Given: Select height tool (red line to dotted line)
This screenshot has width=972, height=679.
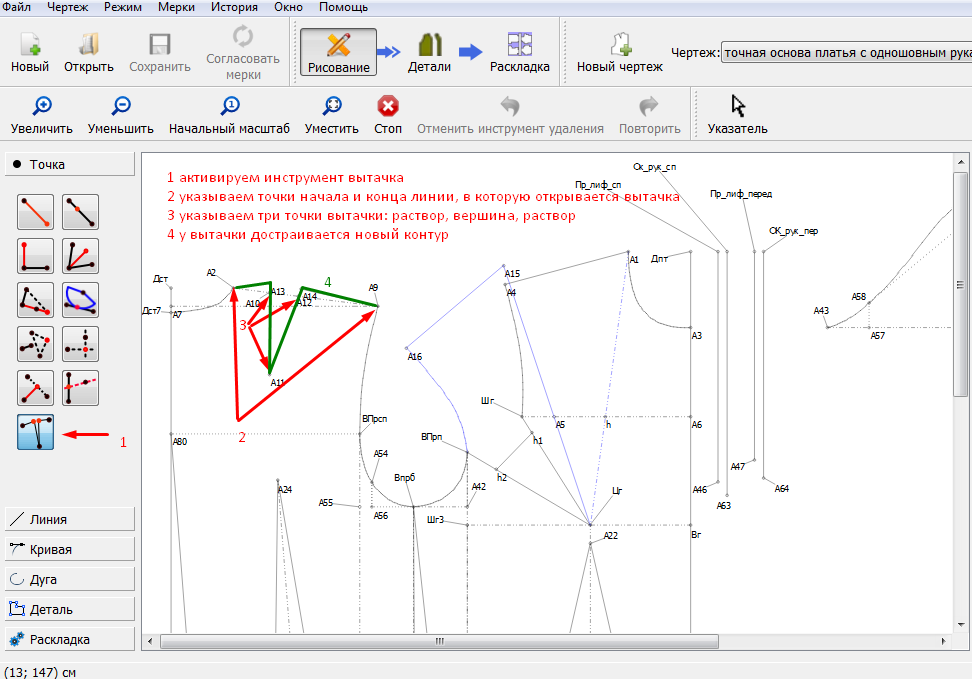Looking at the screenshot, I should coord(35,388).
